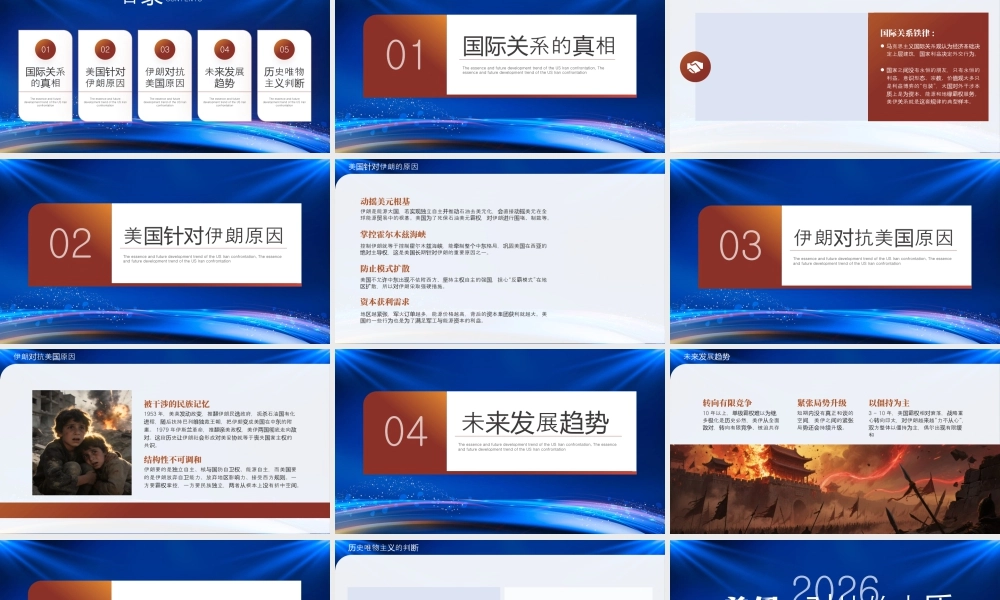This screenshot has width=1000, height=600.
Task: Open the section slide titled 04 未来发展趋势
Action: tap(500, 441)
